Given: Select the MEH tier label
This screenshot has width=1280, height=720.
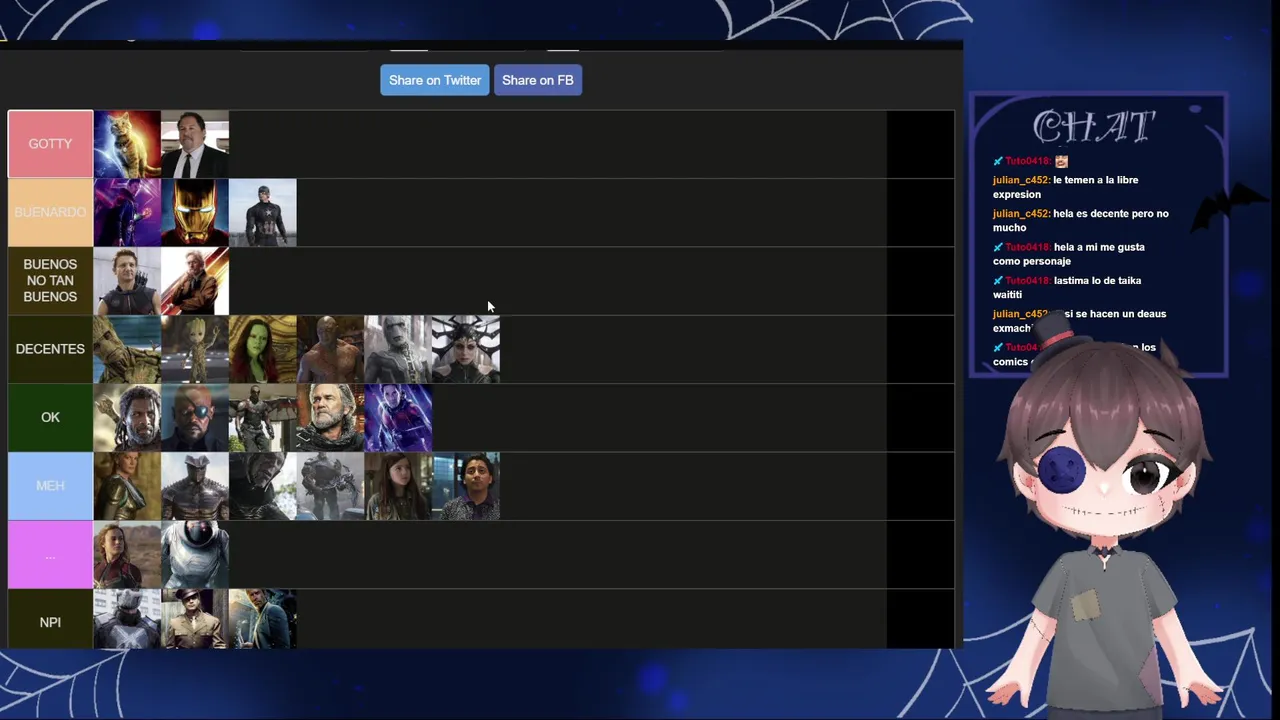Looking at the screenshot, I should coord(50,486).
